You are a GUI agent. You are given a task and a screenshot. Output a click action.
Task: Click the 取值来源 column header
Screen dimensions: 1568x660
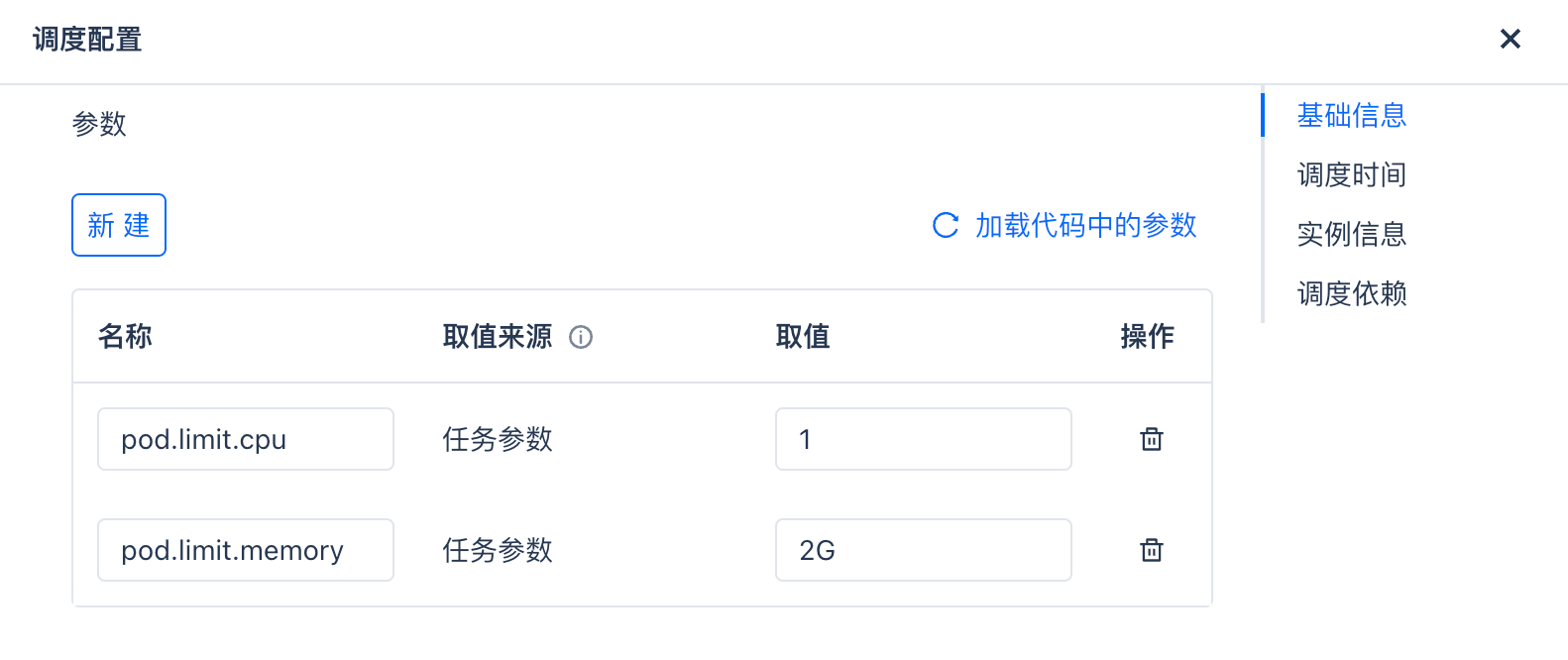pos(498,337)
